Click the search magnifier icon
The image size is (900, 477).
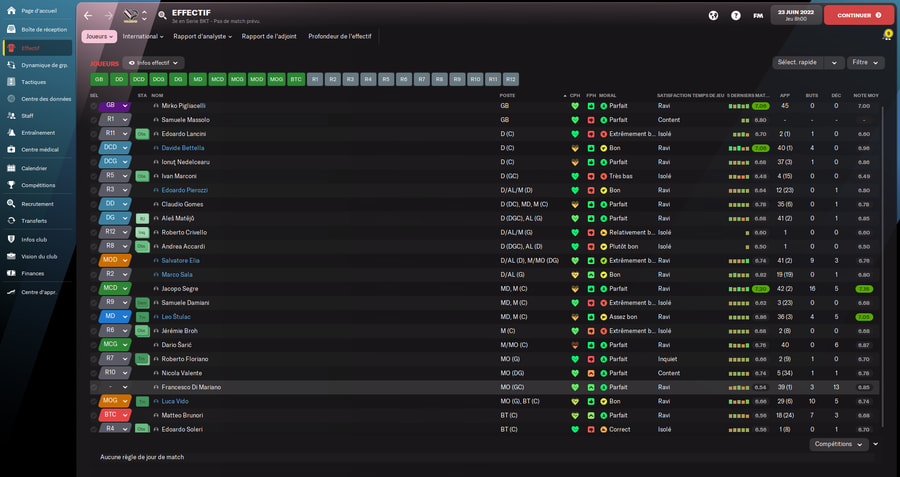pyautogui.click(x=162, y=15)
